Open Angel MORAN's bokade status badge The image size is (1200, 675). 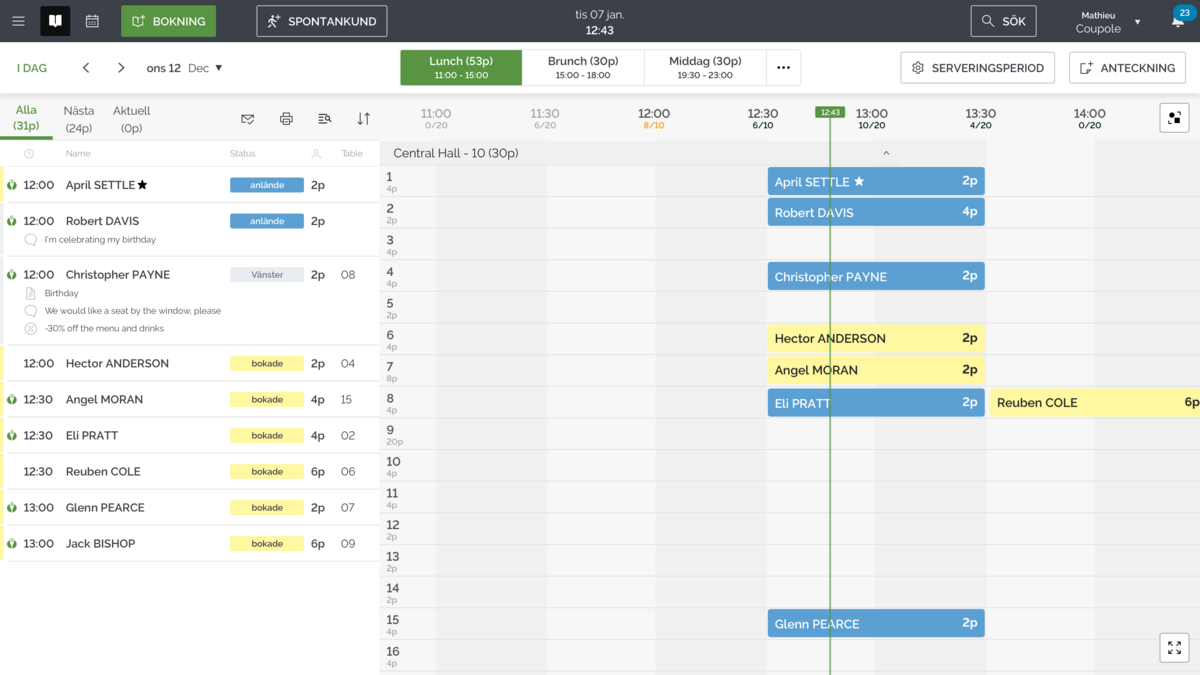pos(267,399)
